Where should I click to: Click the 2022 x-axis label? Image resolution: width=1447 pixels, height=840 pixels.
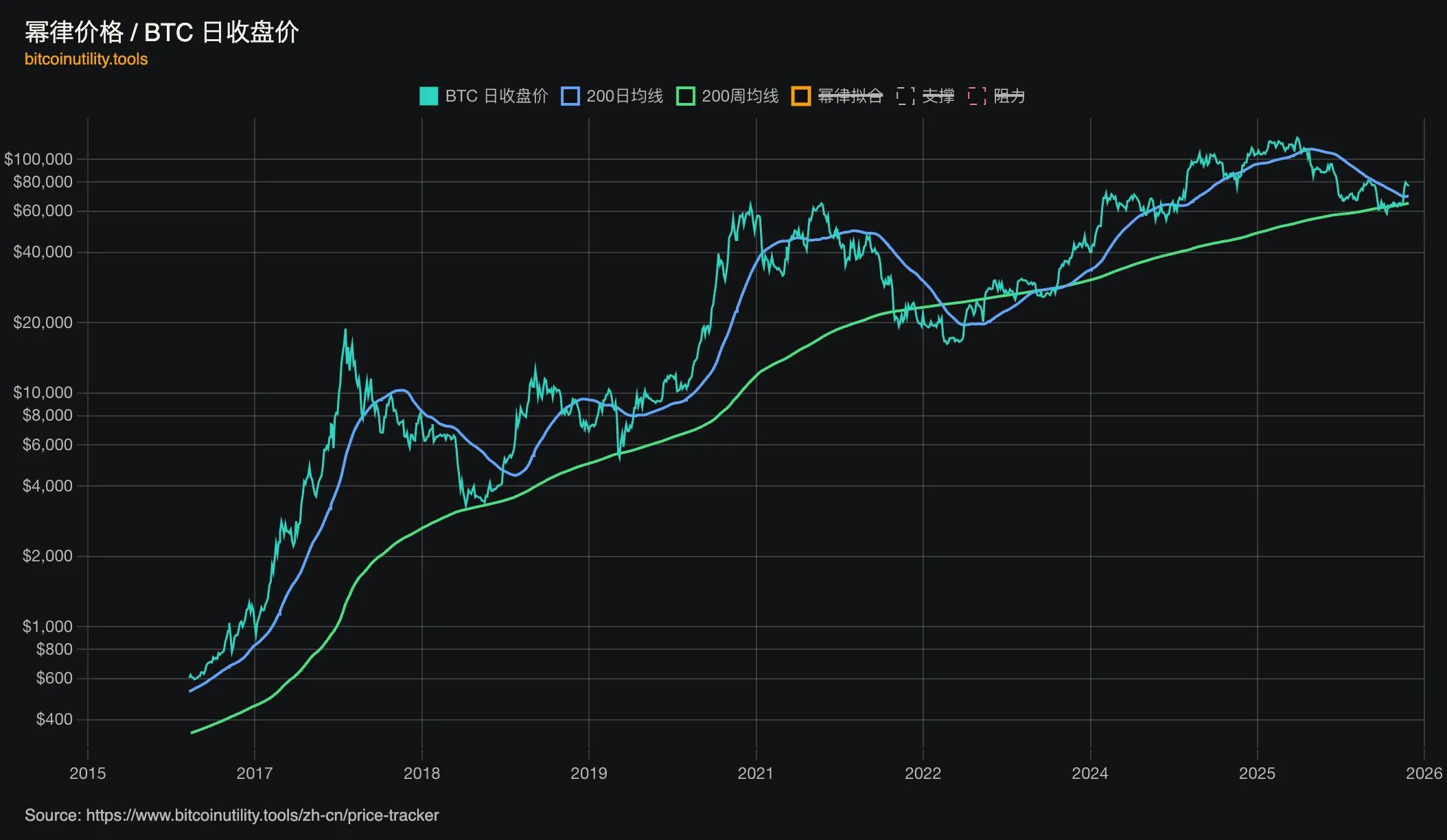923,773
